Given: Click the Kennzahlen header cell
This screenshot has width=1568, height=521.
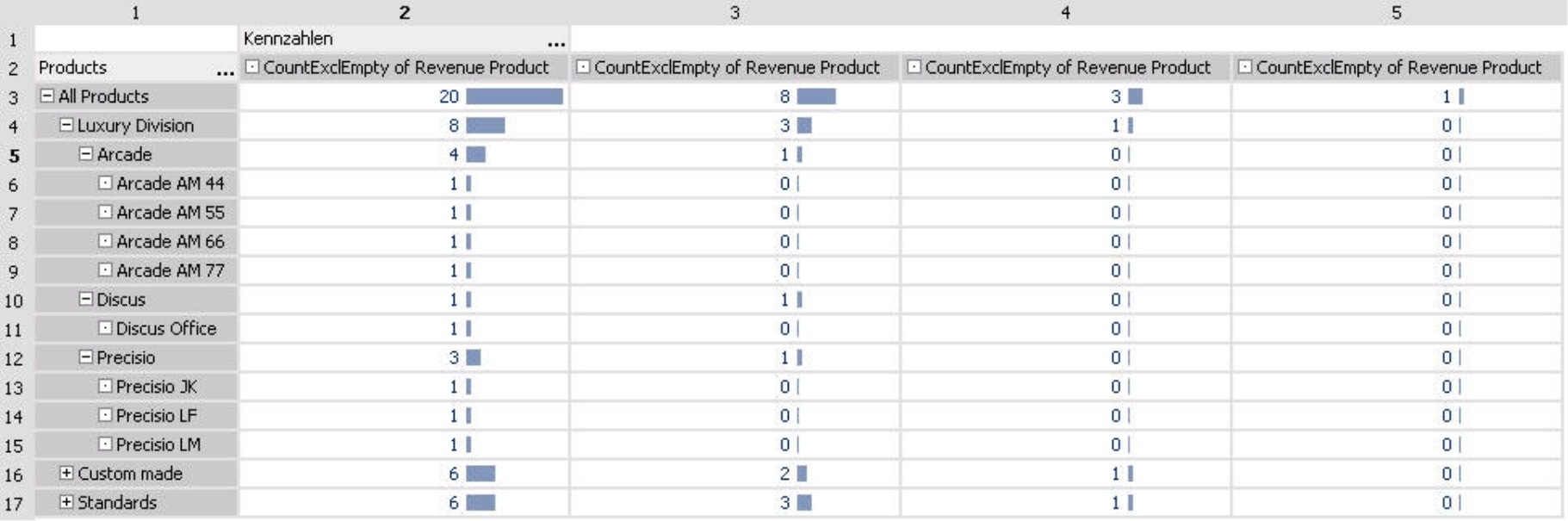Looking at the screenshot, I should 403,39.
